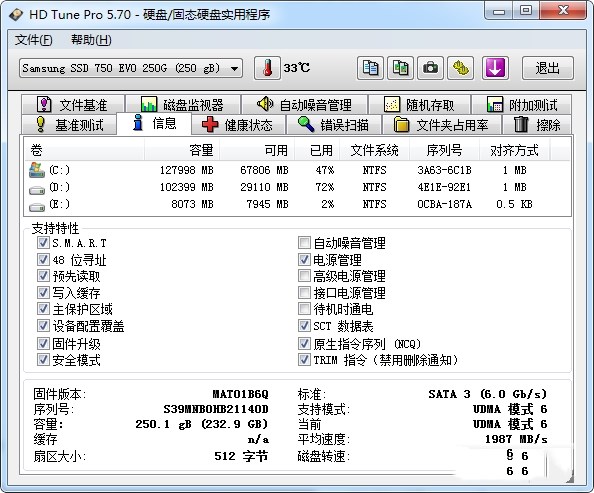
Task: Switch to the 文件基准 tab
Action: (73, 105)
